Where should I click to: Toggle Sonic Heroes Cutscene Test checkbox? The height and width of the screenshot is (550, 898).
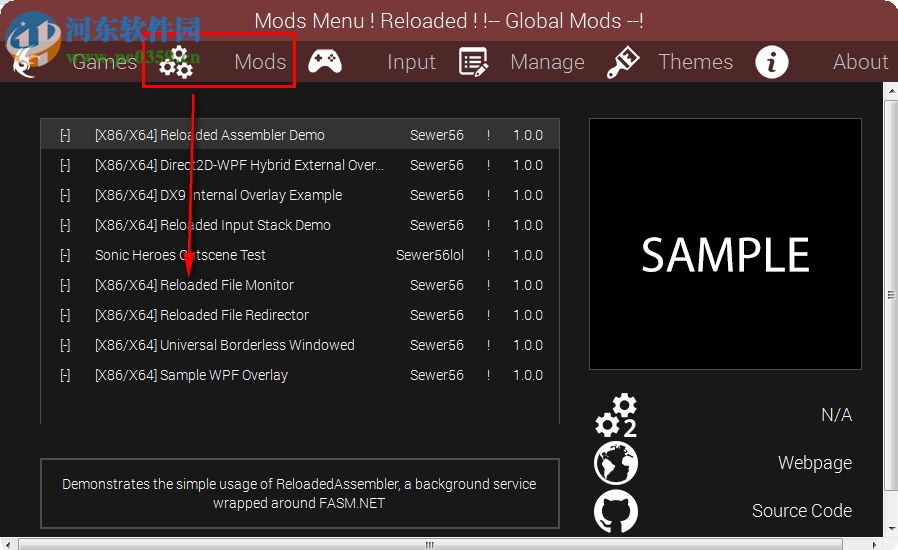coord(65,255)
